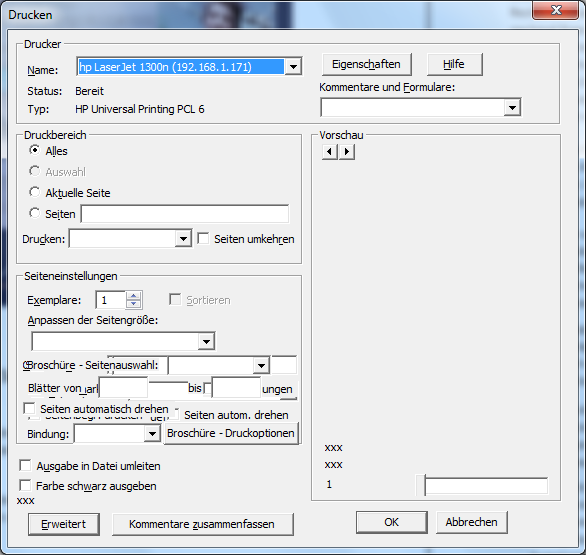Click the Hilfe button
The width and height of the screenshot is (586, 555).
(454, 64)
